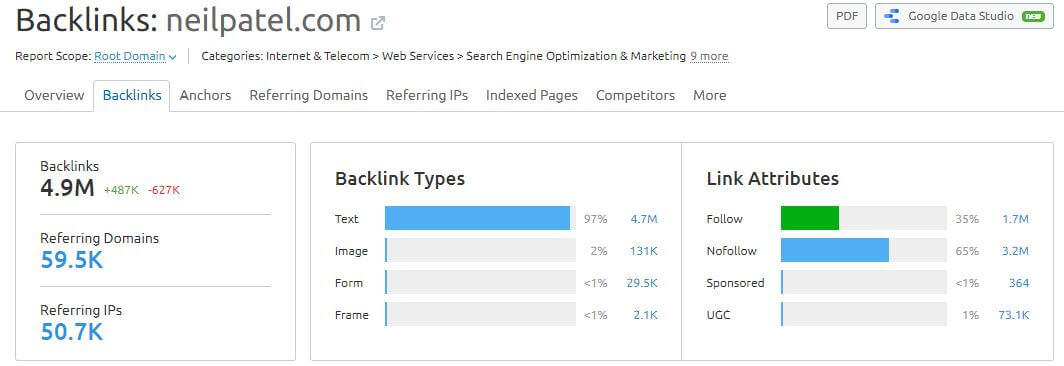Open the Referring Domains tab

[308, 96]
